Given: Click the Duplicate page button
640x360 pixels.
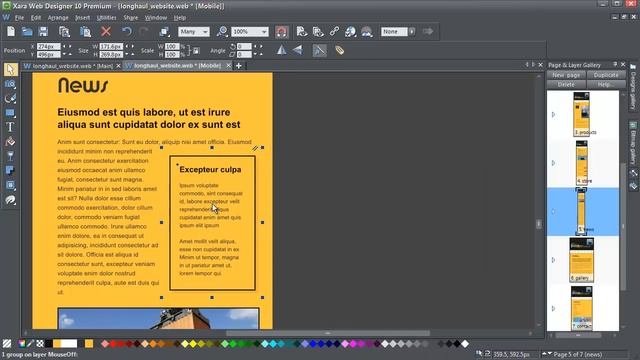Looking at the screenshot, I should [606, 75].
